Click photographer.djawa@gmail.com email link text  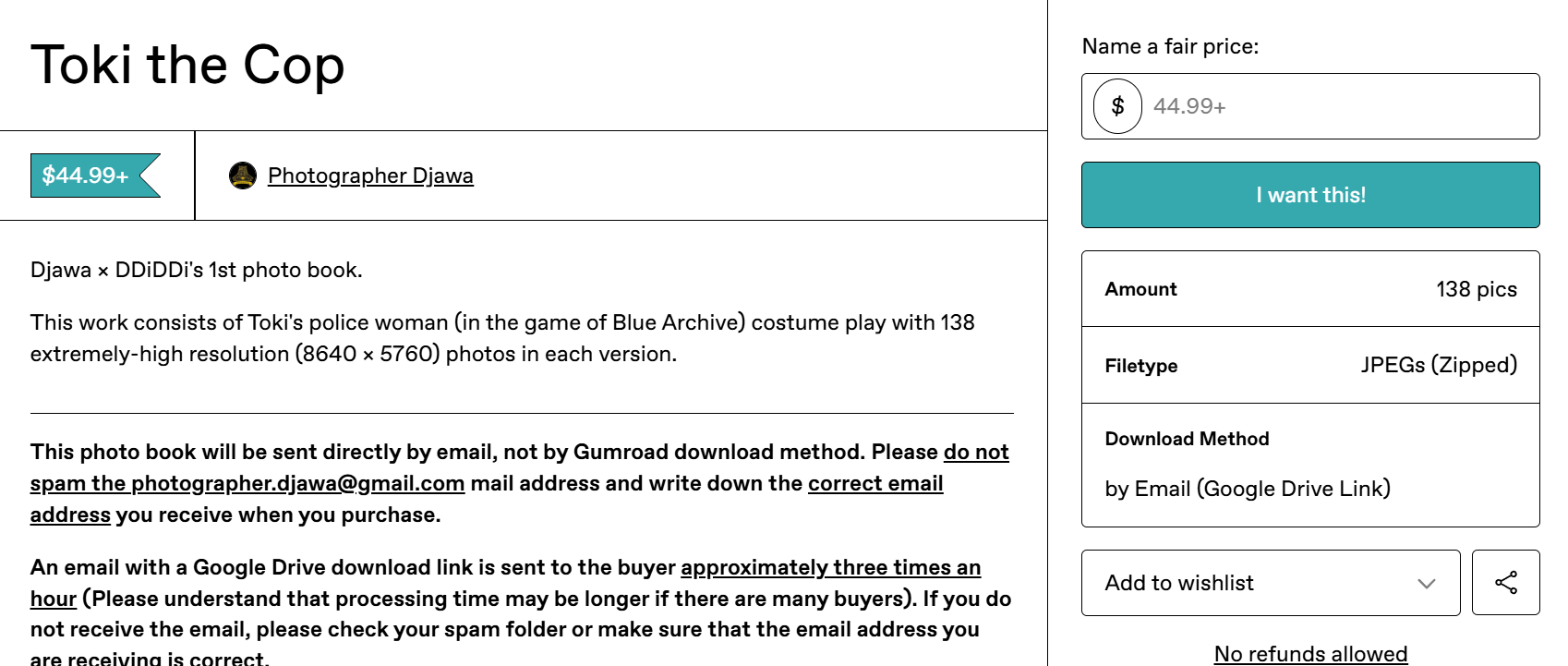click(x=297, y=483)
